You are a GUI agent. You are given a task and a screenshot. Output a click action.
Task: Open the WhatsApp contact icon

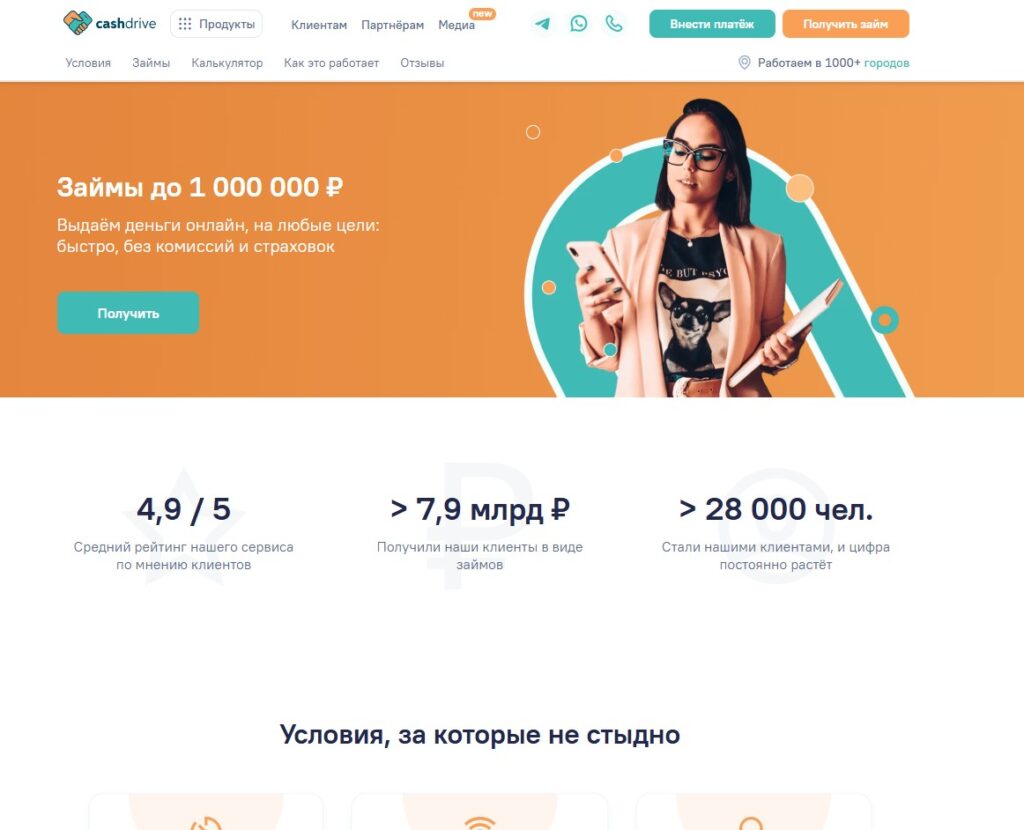coord(579,24)
